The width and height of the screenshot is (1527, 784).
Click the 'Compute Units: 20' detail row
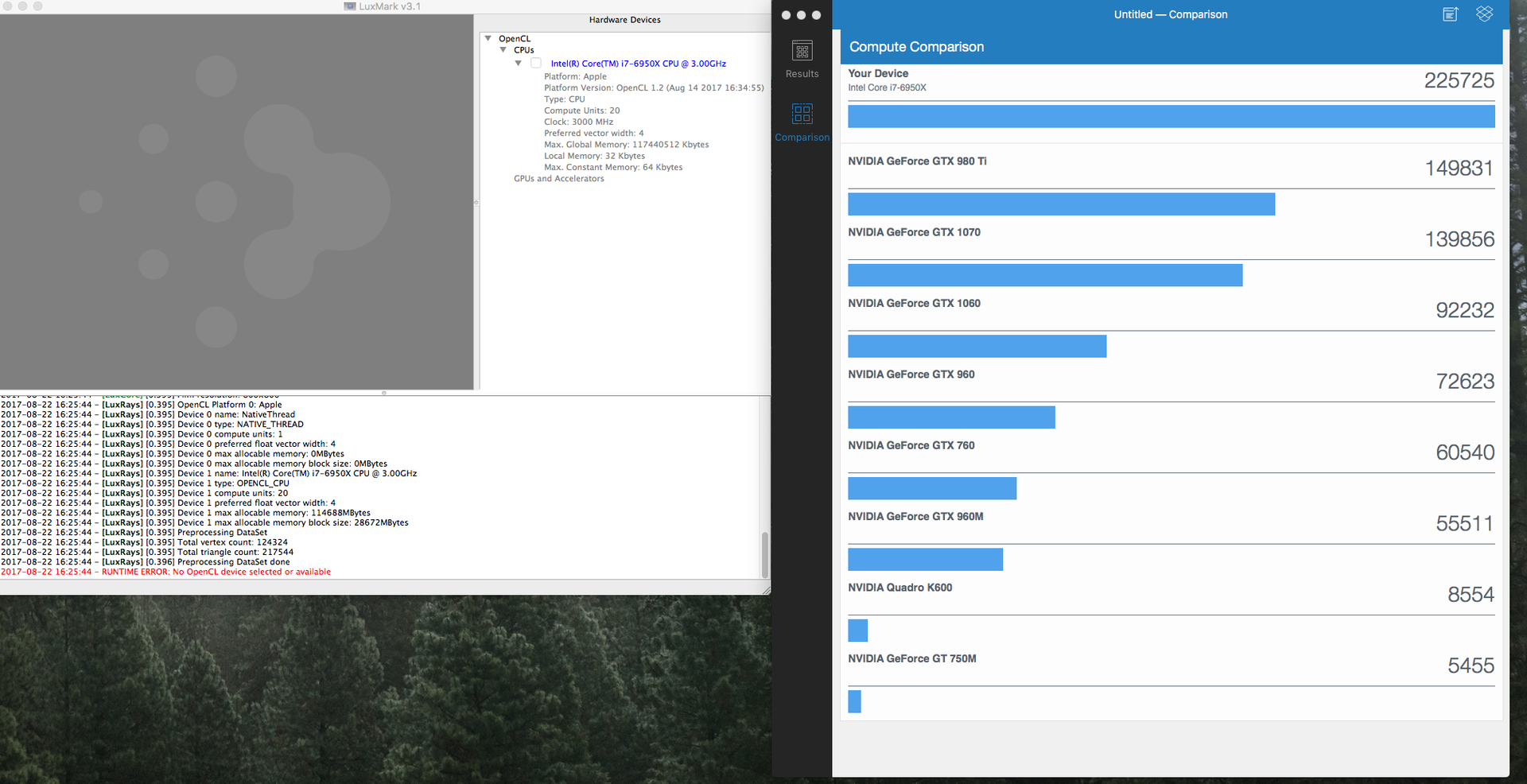point(582,111)
